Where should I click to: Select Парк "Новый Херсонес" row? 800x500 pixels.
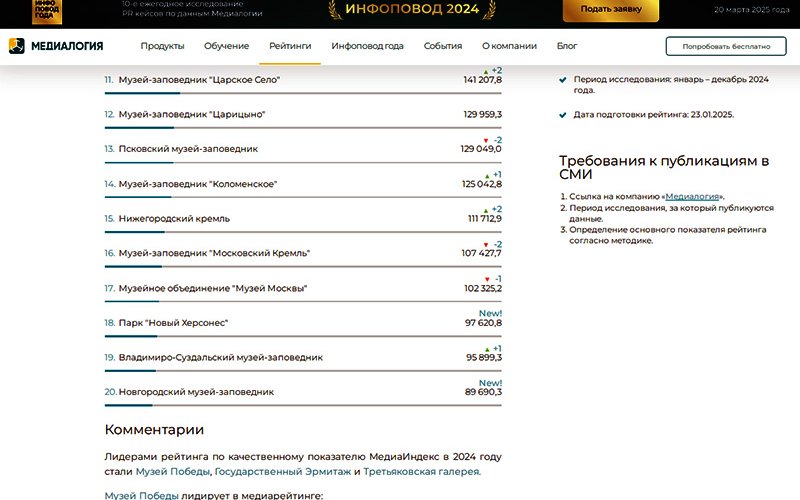303,323
